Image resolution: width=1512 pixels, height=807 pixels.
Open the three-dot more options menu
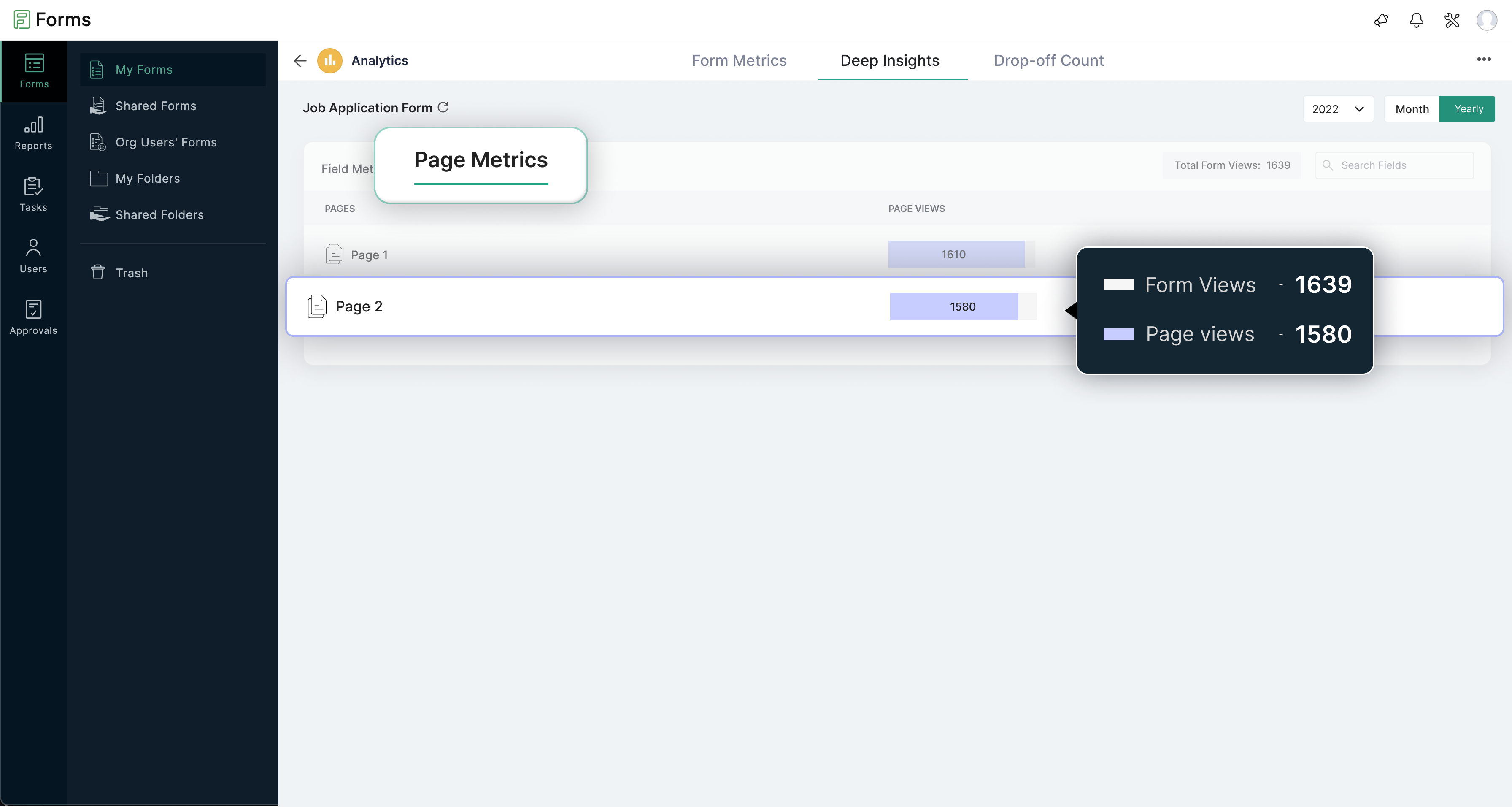[1484, 60]
